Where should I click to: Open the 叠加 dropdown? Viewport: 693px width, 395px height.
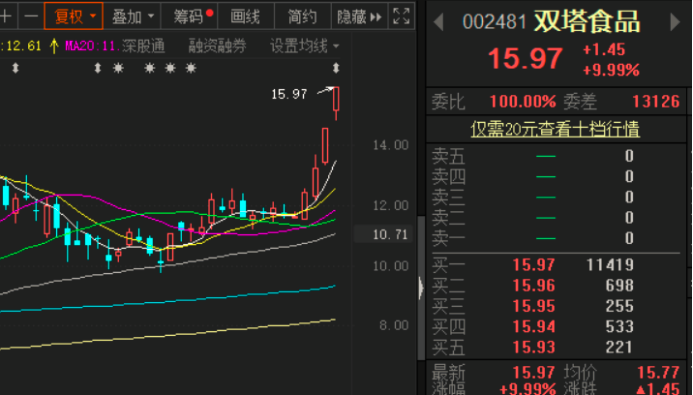point(133,16)
